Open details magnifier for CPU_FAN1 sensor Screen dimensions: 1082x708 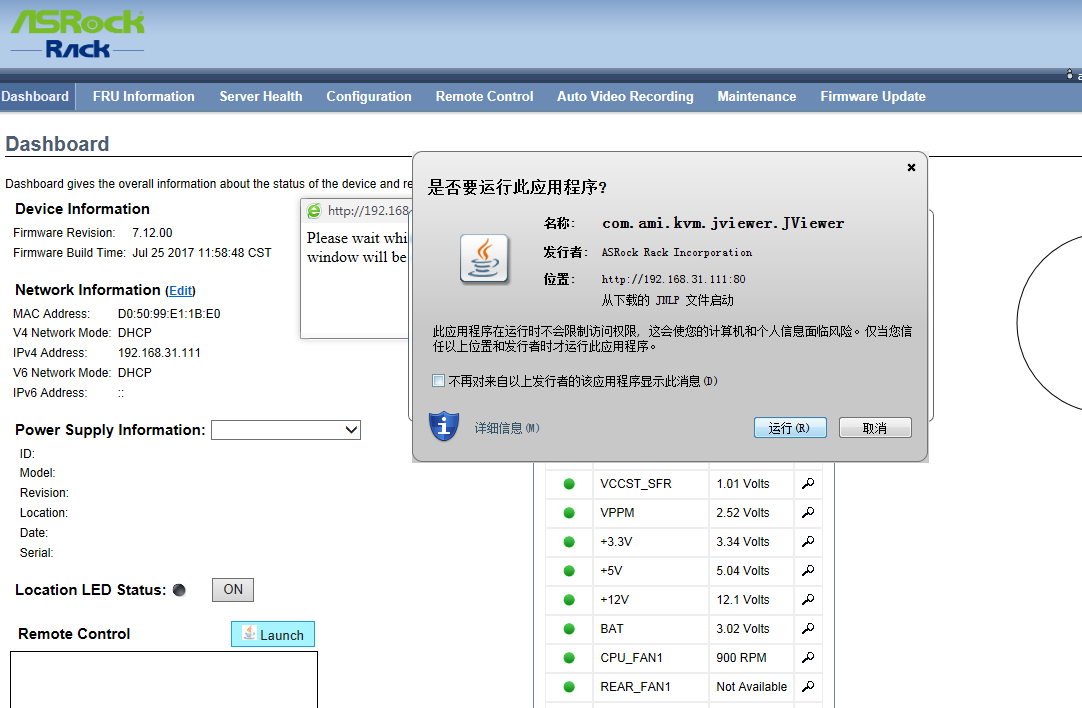pos(808,657)
